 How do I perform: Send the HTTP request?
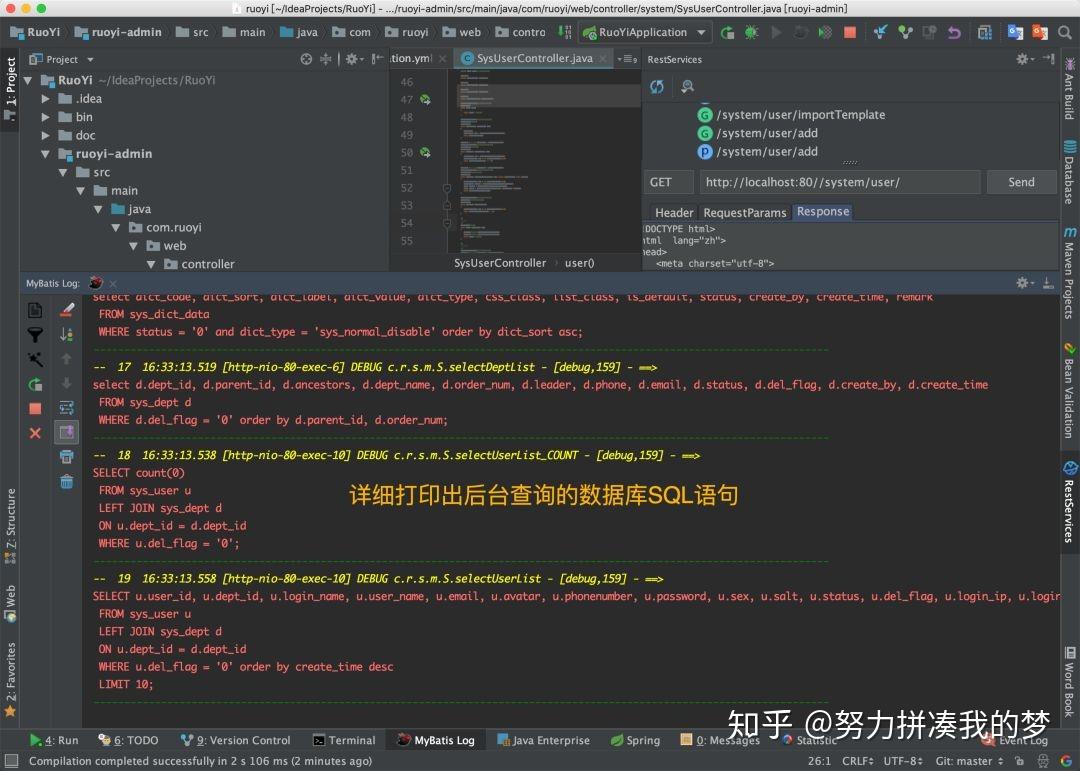point(1021,182)
